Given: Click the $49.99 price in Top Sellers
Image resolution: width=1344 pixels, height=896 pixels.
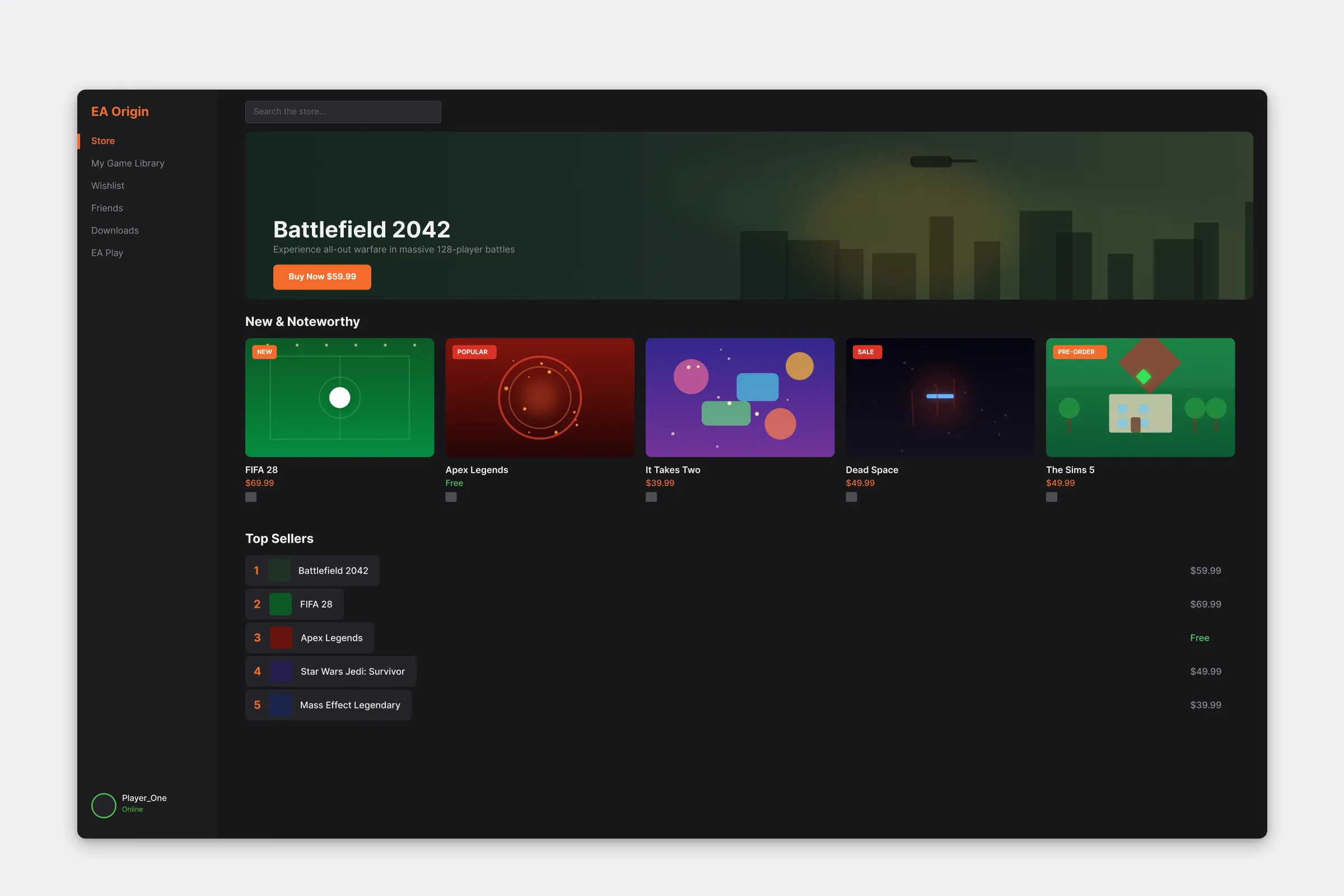Looking at the screenshot, I should (1205, 671).
